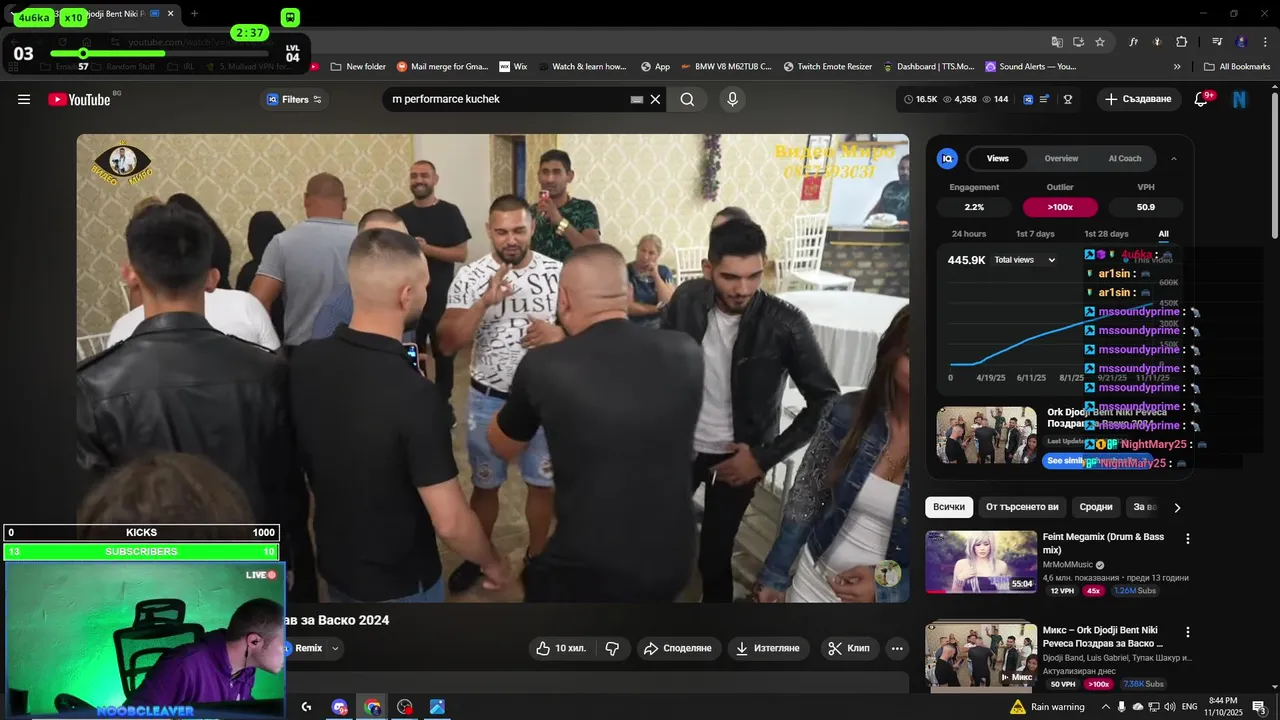Dislike the video

[x=612, y=648]
